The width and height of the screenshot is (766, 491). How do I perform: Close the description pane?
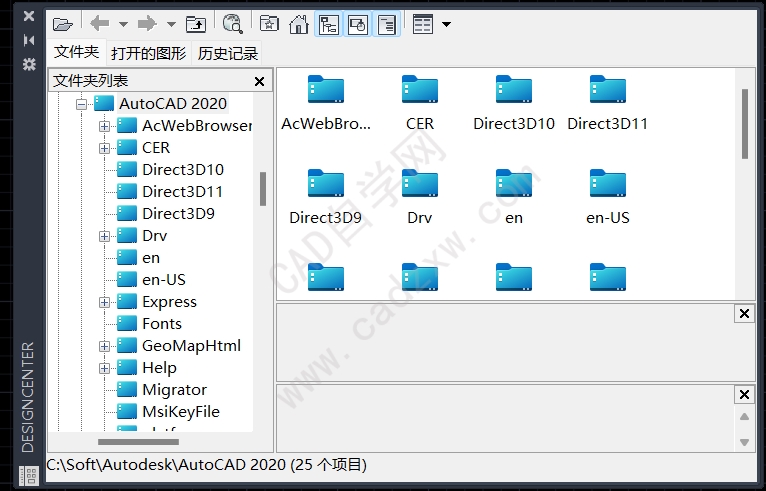tap(745, 394)
